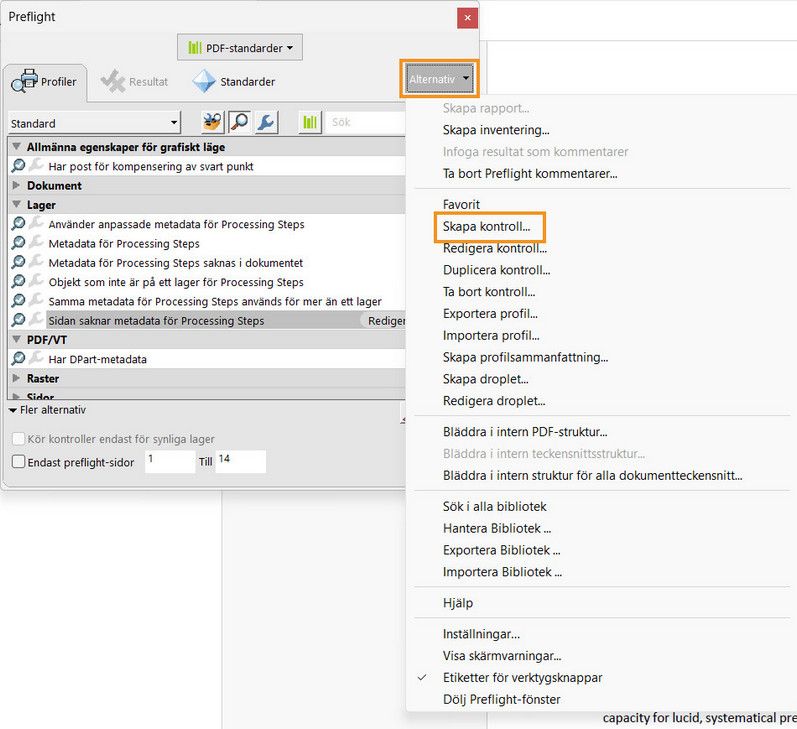Choose 'Importera Bibliotek ...' menu entry
This screenshot has height=729, width=797.
click(x=503, y=572)
